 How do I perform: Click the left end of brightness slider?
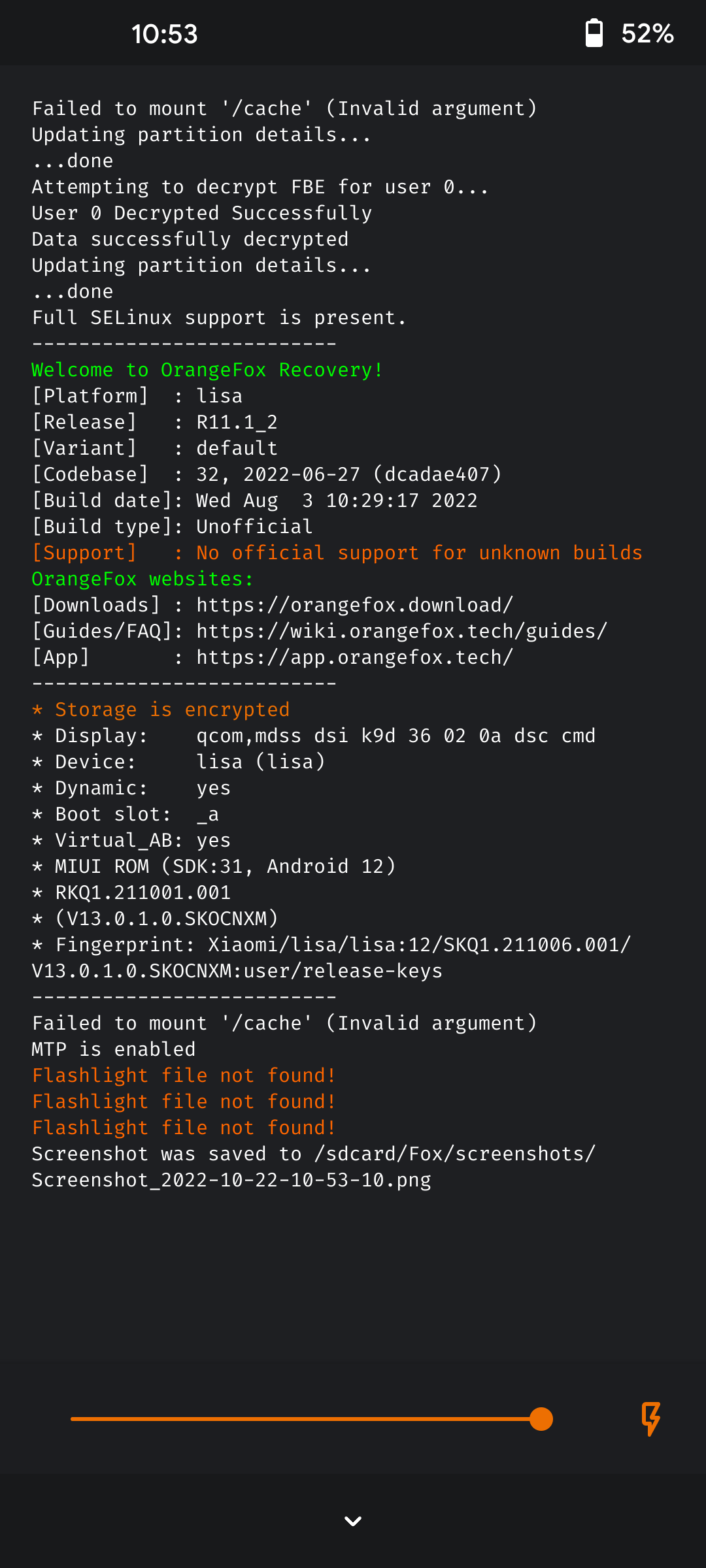73,1419
